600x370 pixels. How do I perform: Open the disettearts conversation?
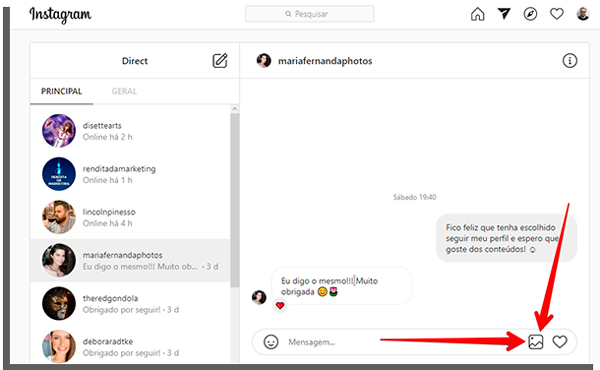[130, 131]
